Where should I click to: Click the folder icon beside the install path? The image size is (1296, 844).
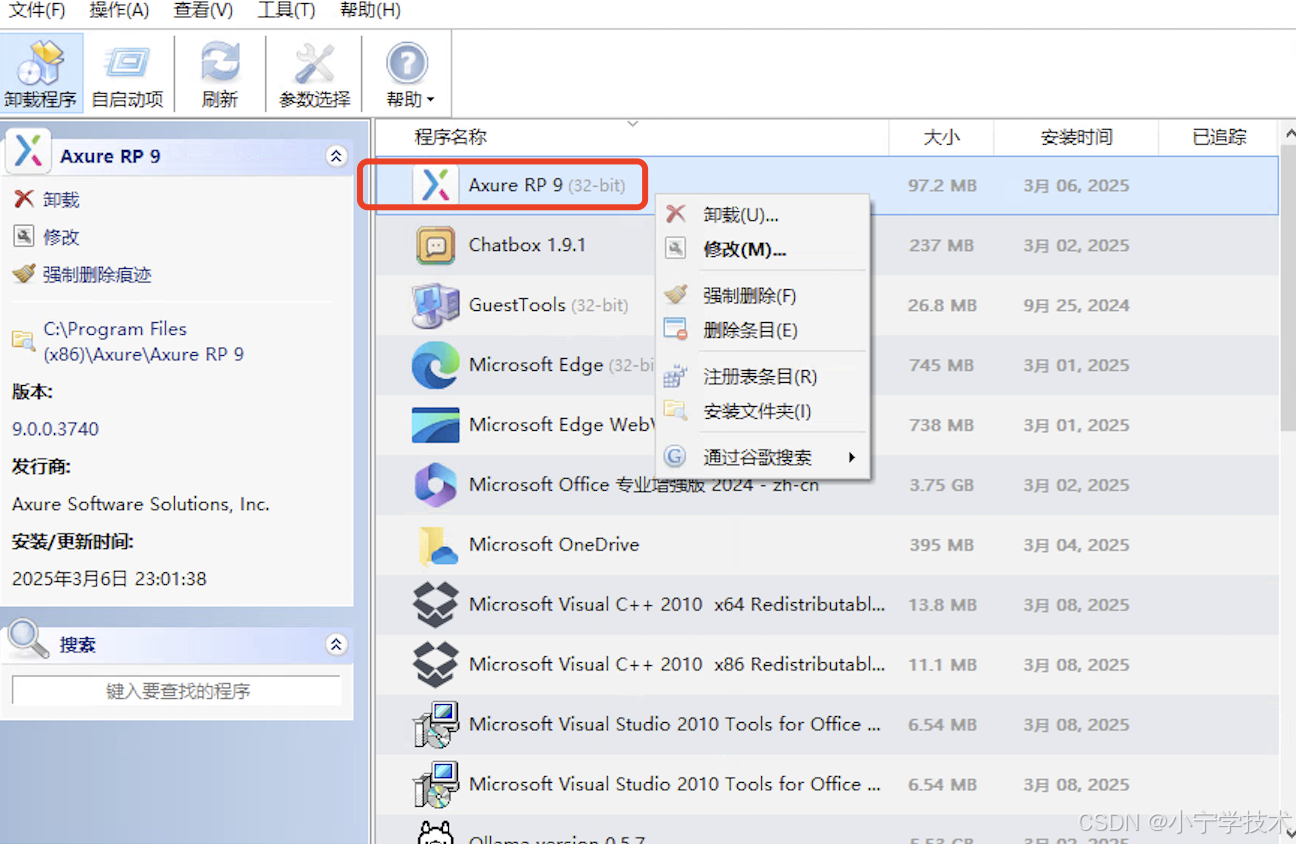pos(23,340)
